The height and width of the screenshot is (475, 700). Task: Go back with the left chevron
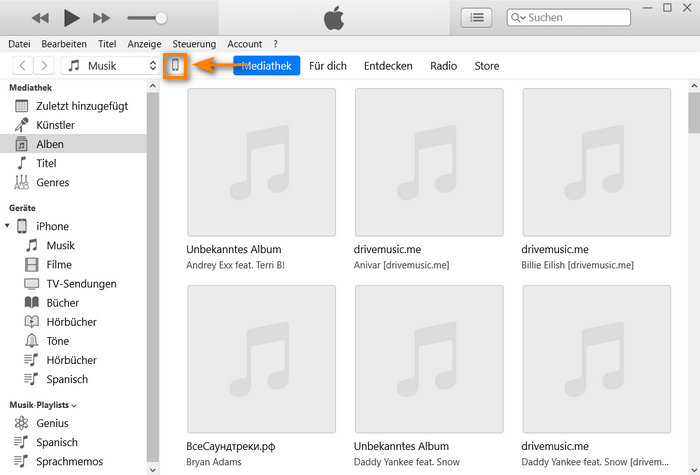(22, 66)
